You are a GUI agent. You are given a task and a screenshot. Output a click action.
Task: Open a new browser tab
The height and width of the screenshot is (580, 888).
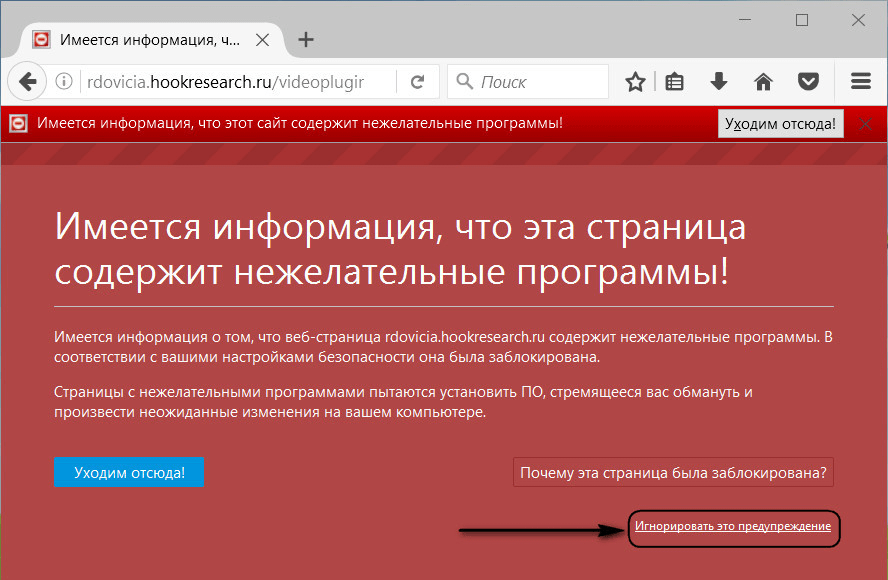pyautogui.click(x=306, y=40)
